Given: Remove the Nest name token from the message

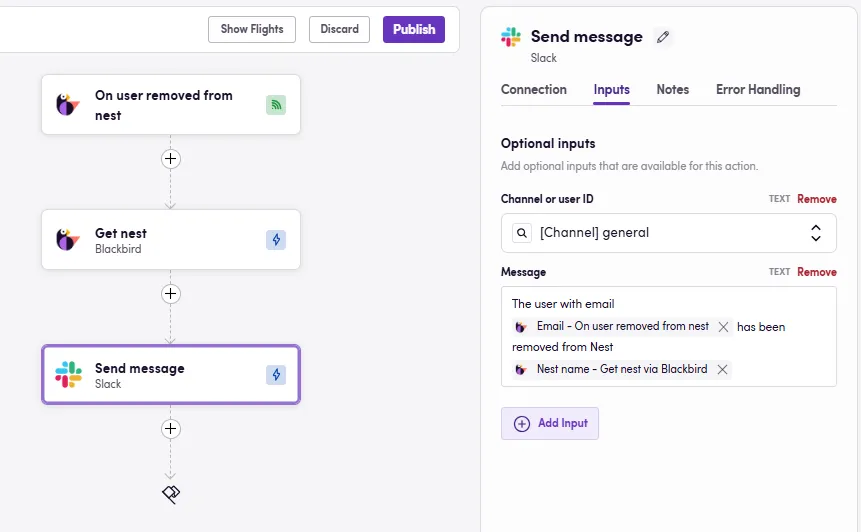Looking at the screenshot, I should coord(721,370).
